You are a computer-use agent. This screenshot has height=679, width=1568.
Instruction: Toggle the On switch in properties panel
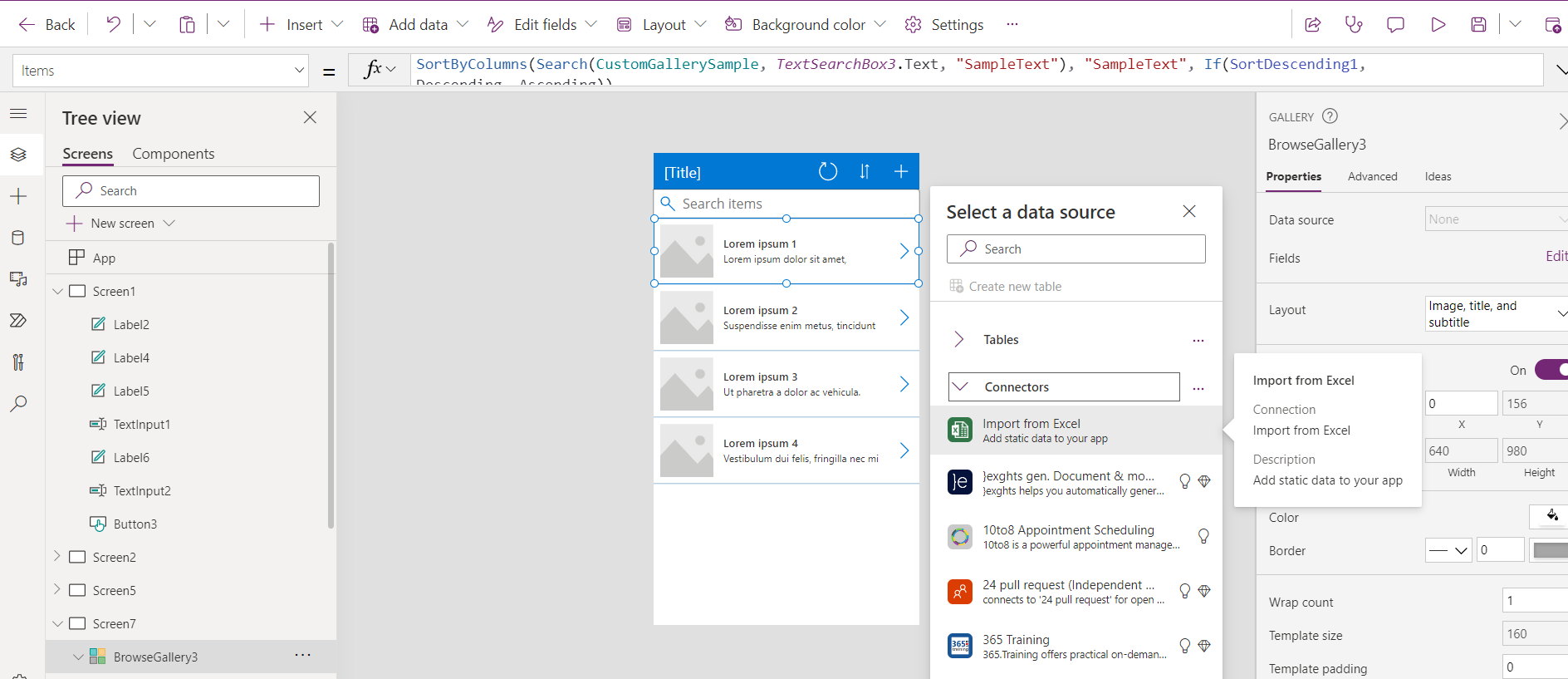(1551, 370)
